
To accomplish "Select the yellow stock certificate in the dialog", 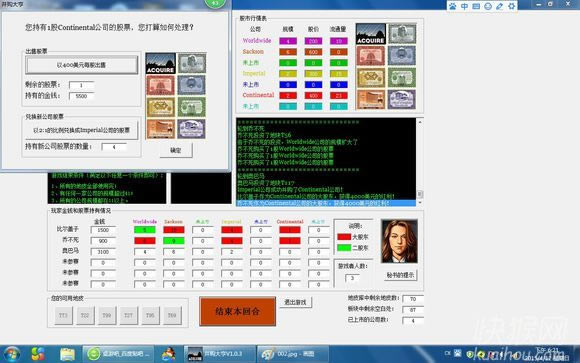I will (x=160, y=107).
